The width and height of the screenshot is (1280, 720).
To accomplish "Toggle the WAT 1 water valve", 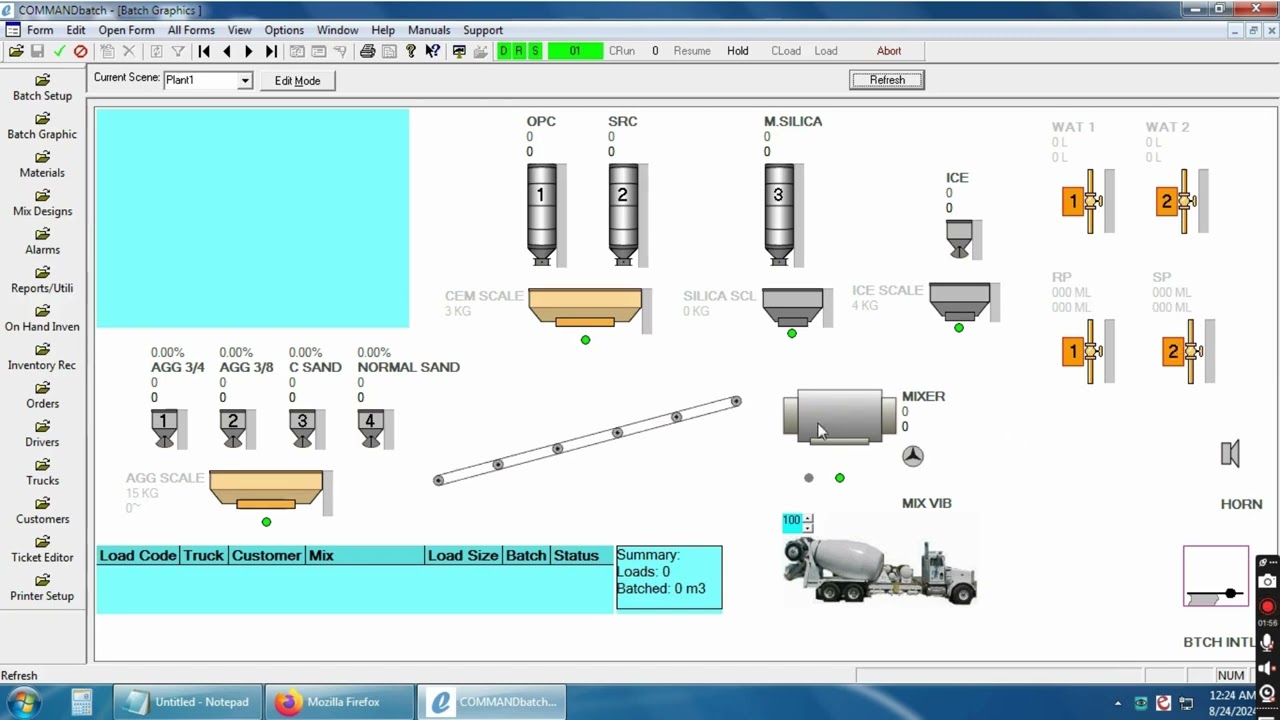I will (x=1082, y=202).
